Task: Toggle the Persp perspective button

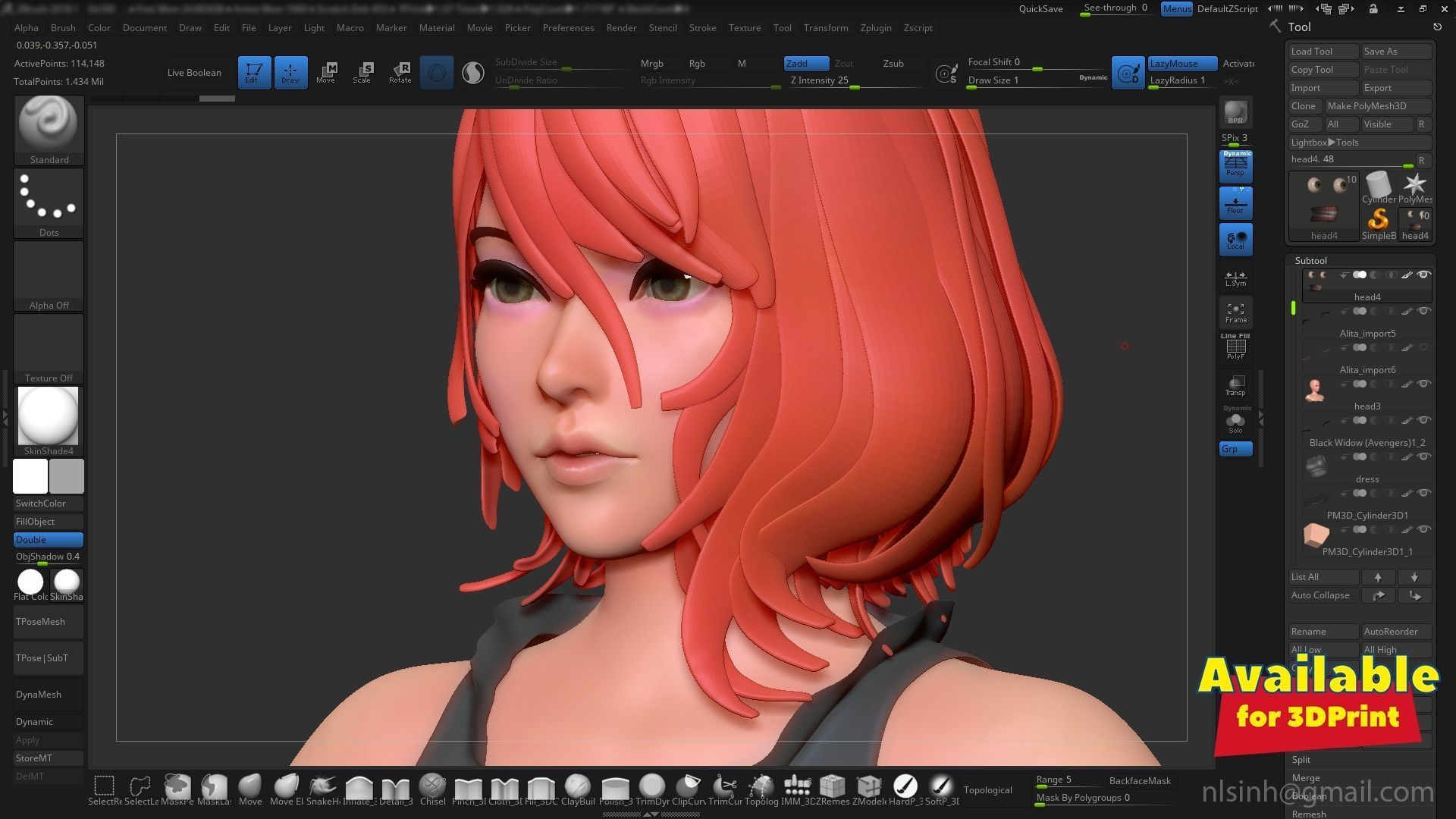Action: pos(1235,166)
